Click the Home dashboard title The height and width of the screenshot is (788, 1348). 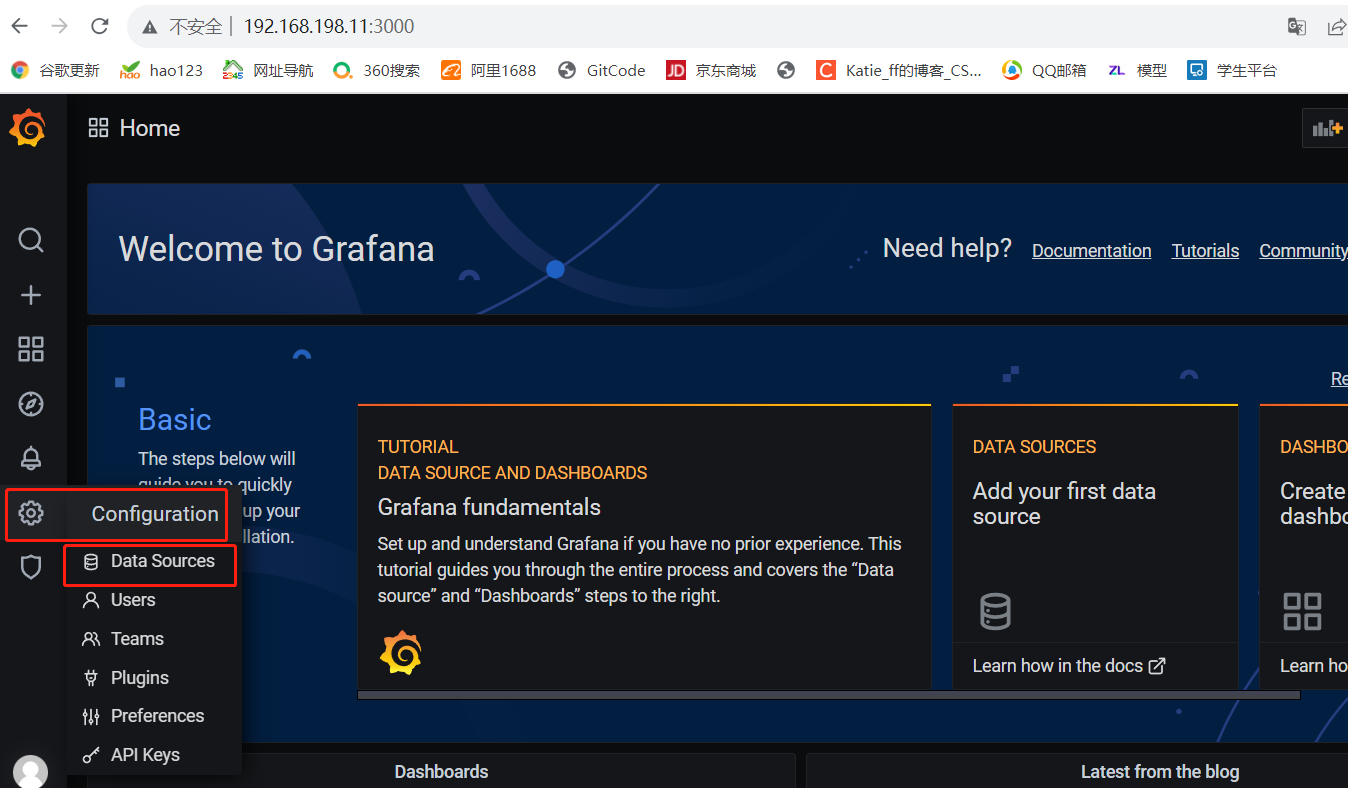tap(150, 128)
